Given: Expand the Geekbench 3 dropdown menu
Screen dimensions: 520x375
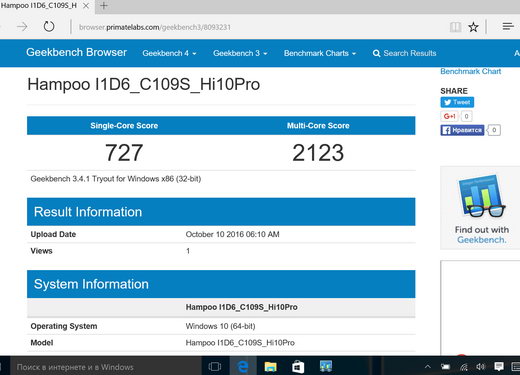Looking at the screenshot, I should click(x=240, y=53).
